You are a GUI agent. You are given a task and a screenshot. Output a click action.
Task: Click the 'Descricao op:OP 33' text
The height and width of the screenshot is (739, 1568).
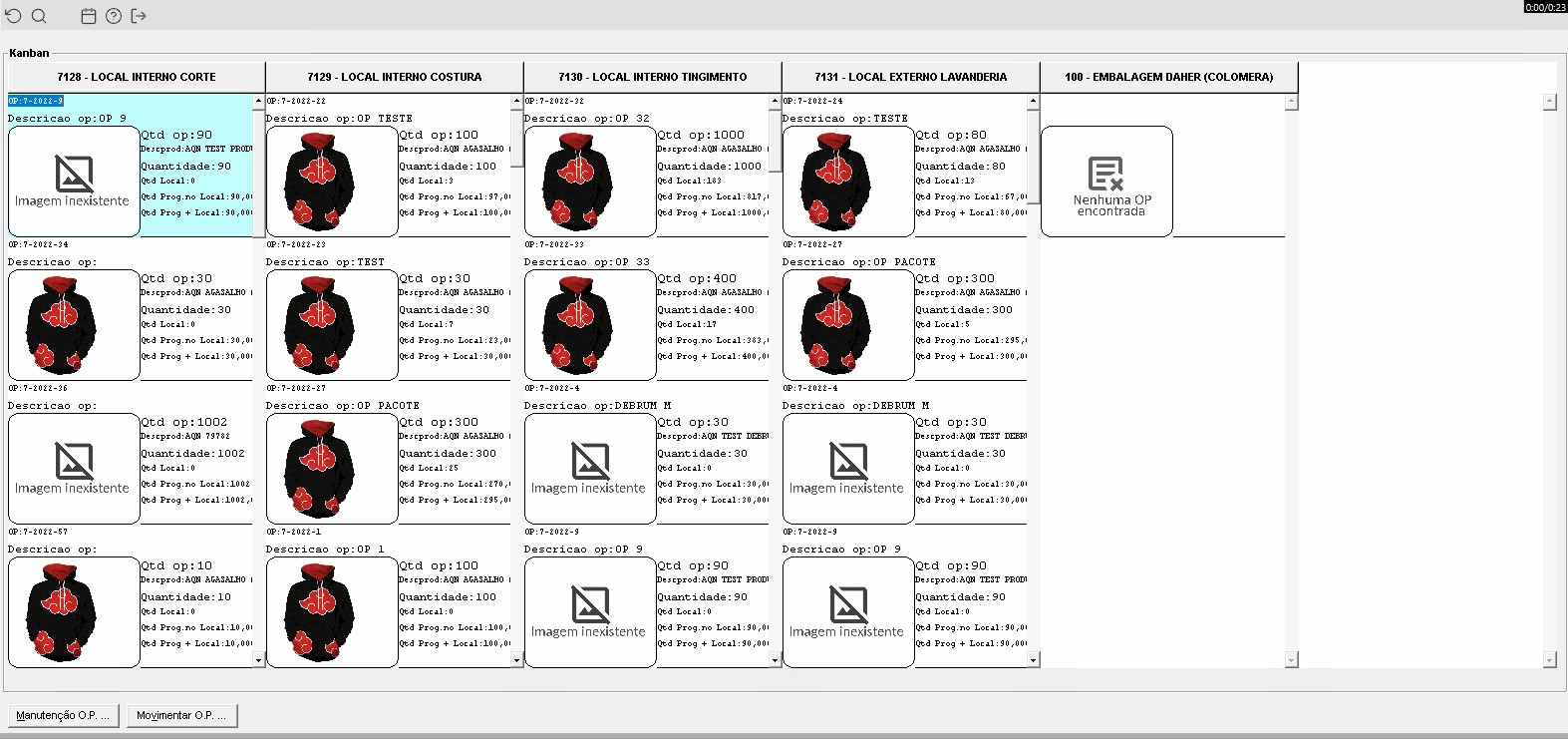click(587, 262)
